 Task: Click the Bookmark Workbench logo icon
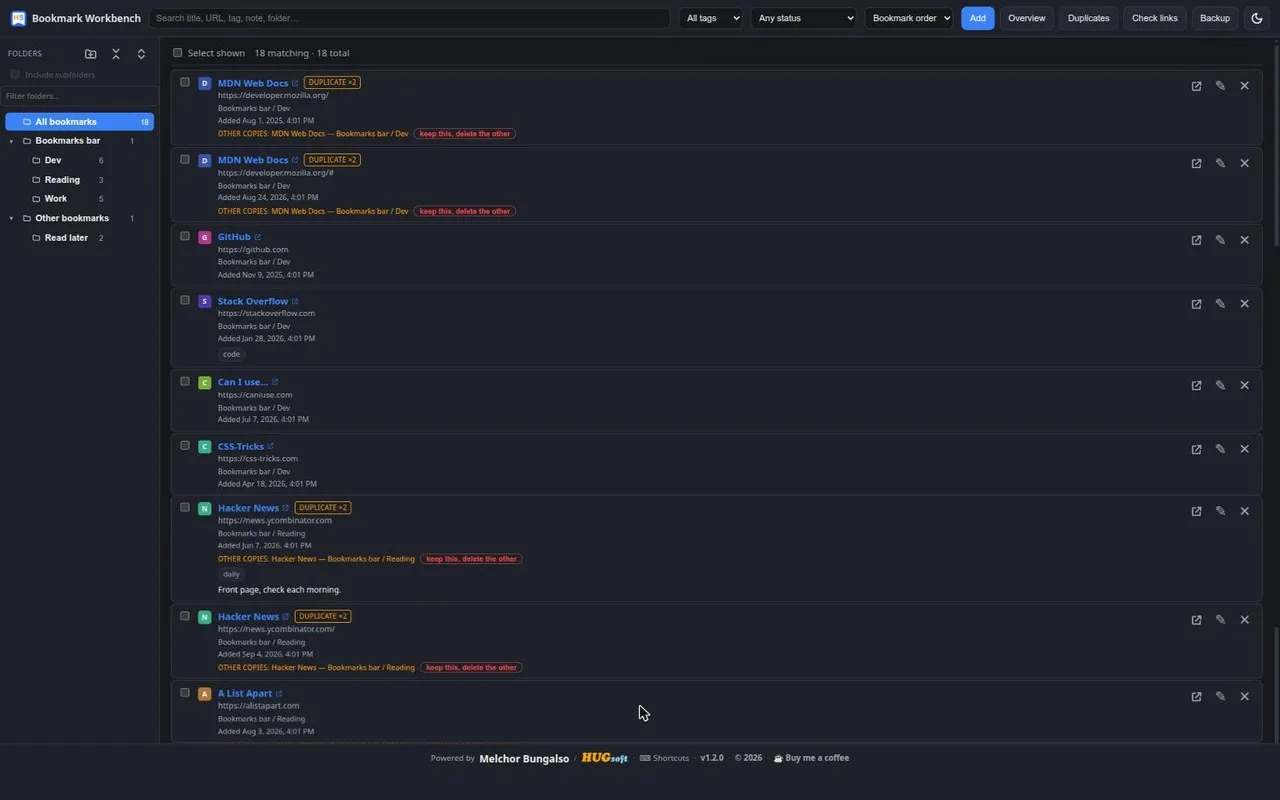(18, 18)
